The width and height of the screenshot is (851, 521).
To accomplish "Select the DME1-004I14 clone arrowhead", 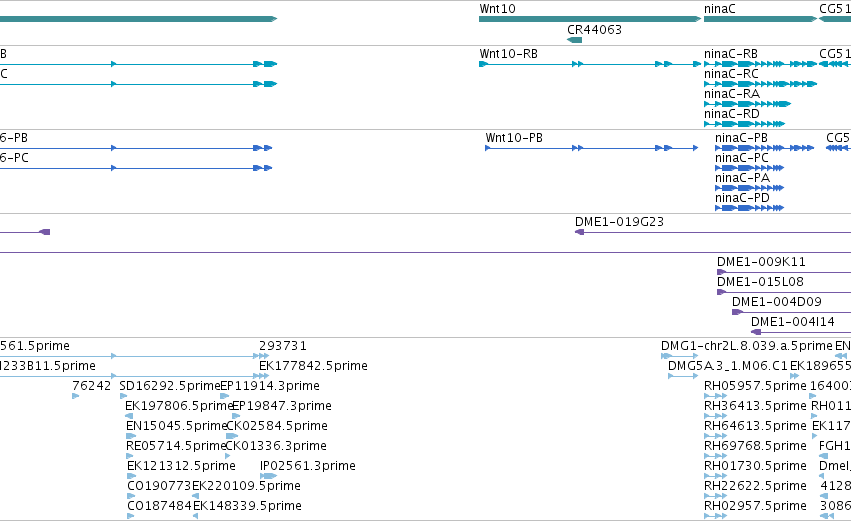I will [x=756, y=332].
